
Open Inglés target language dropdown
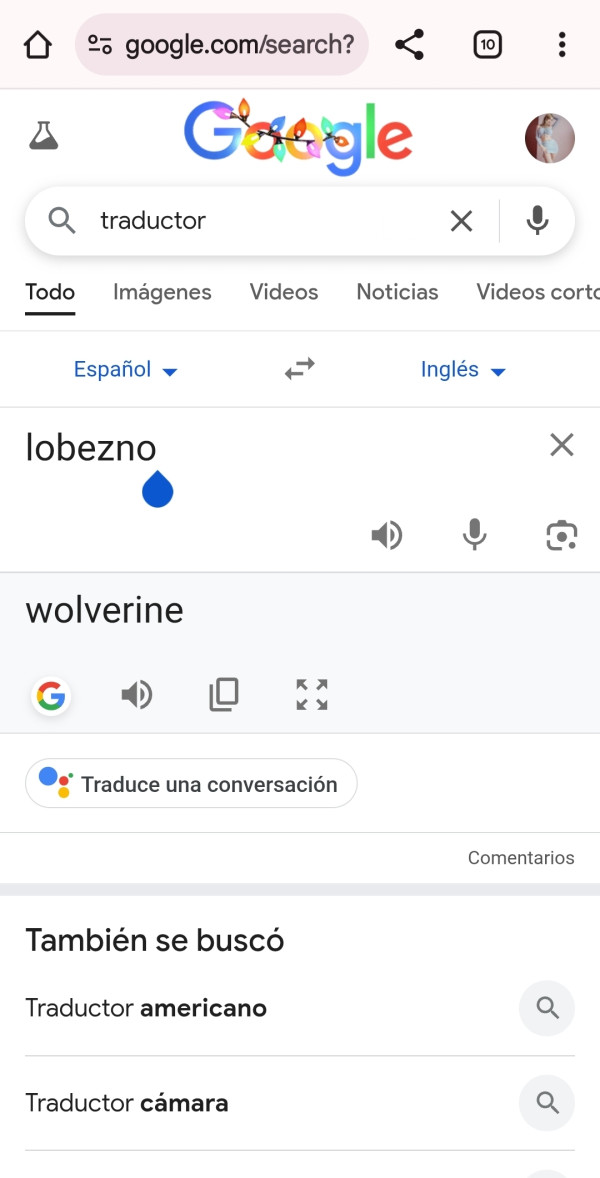463,370
